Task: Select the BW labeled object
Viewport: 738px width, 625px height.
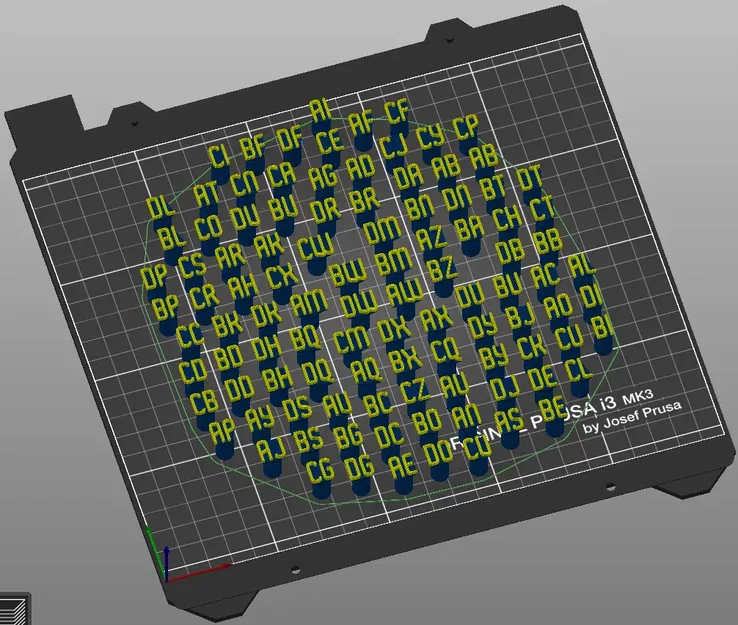Action: 348,274
